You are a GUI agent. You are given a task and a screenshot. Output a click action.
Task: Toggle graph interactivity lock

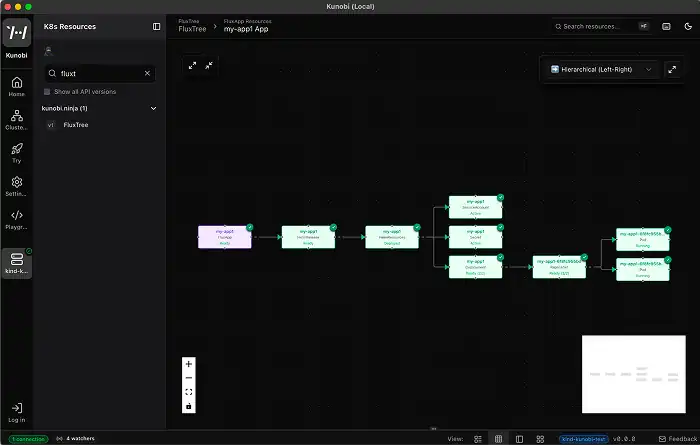pos(188,406)
